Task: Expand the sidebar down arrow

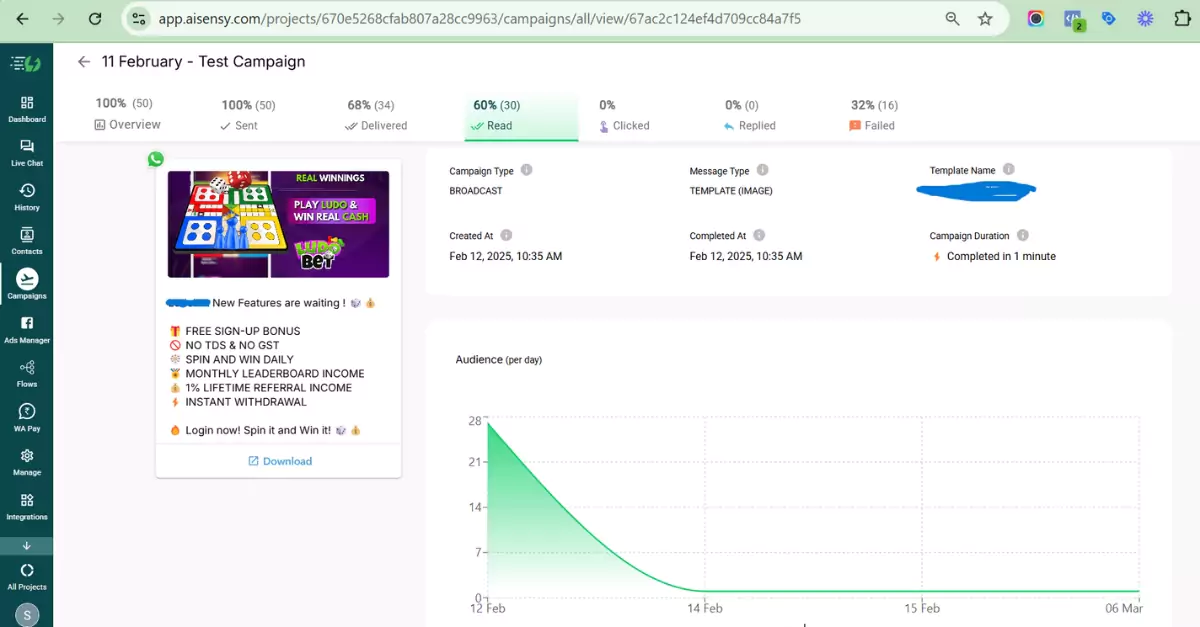Action: pos(27,546)
